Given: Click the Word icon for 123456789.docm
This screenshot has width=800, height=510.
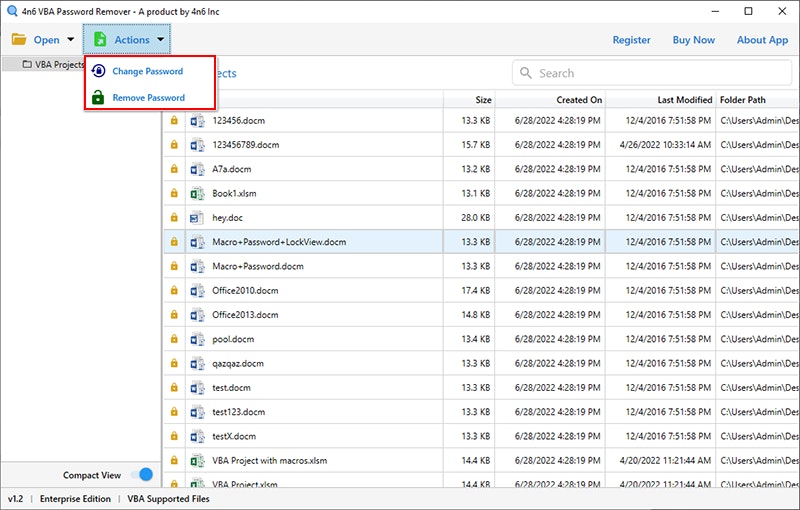Looking at the screenshot, I should 197,145.
